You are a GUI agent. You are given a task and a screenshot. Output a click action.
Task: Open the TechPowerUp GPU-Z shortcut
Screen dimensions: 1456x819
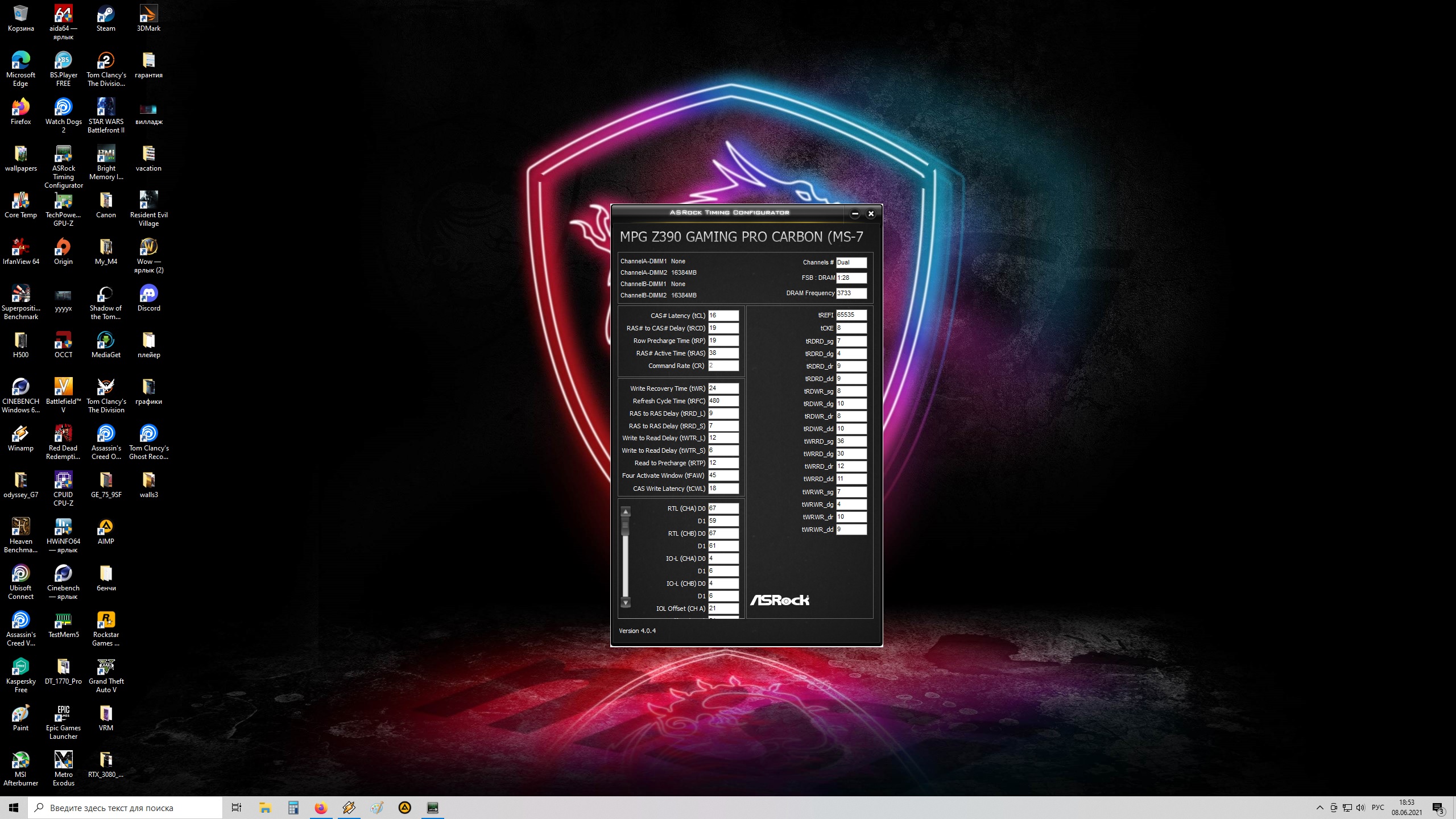pyautogui.click(x=63, y=201)
